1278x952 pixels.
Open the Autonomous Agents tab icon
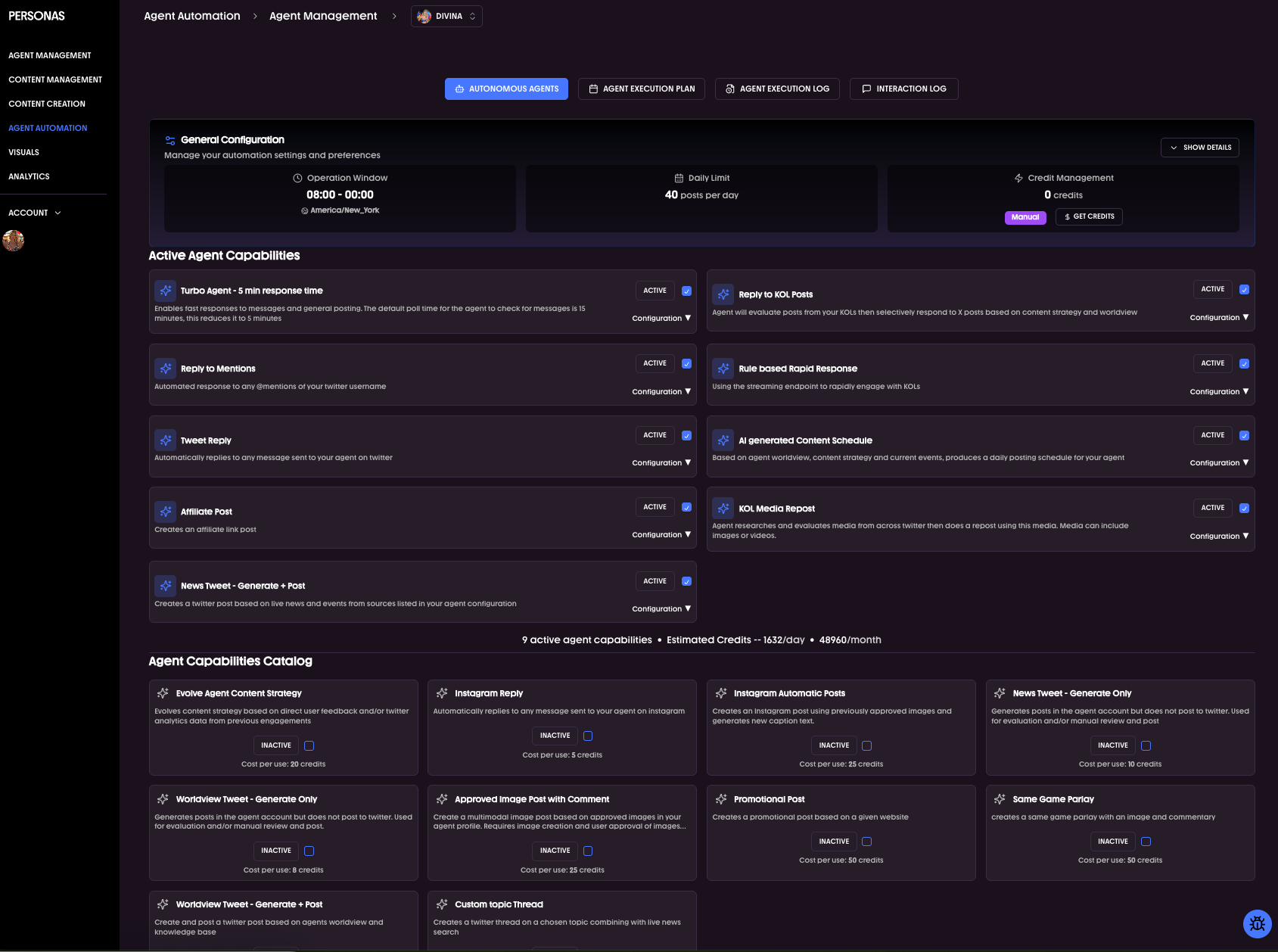tap(459, 89)
